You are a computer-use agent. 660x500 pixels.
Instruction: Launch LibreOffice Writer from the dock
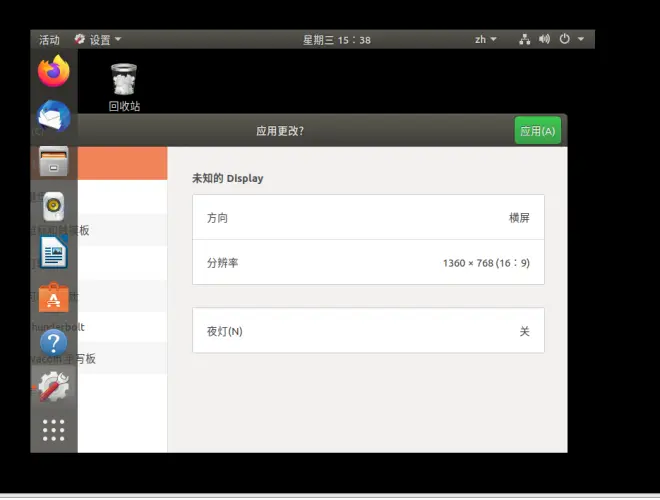[53, 252]
